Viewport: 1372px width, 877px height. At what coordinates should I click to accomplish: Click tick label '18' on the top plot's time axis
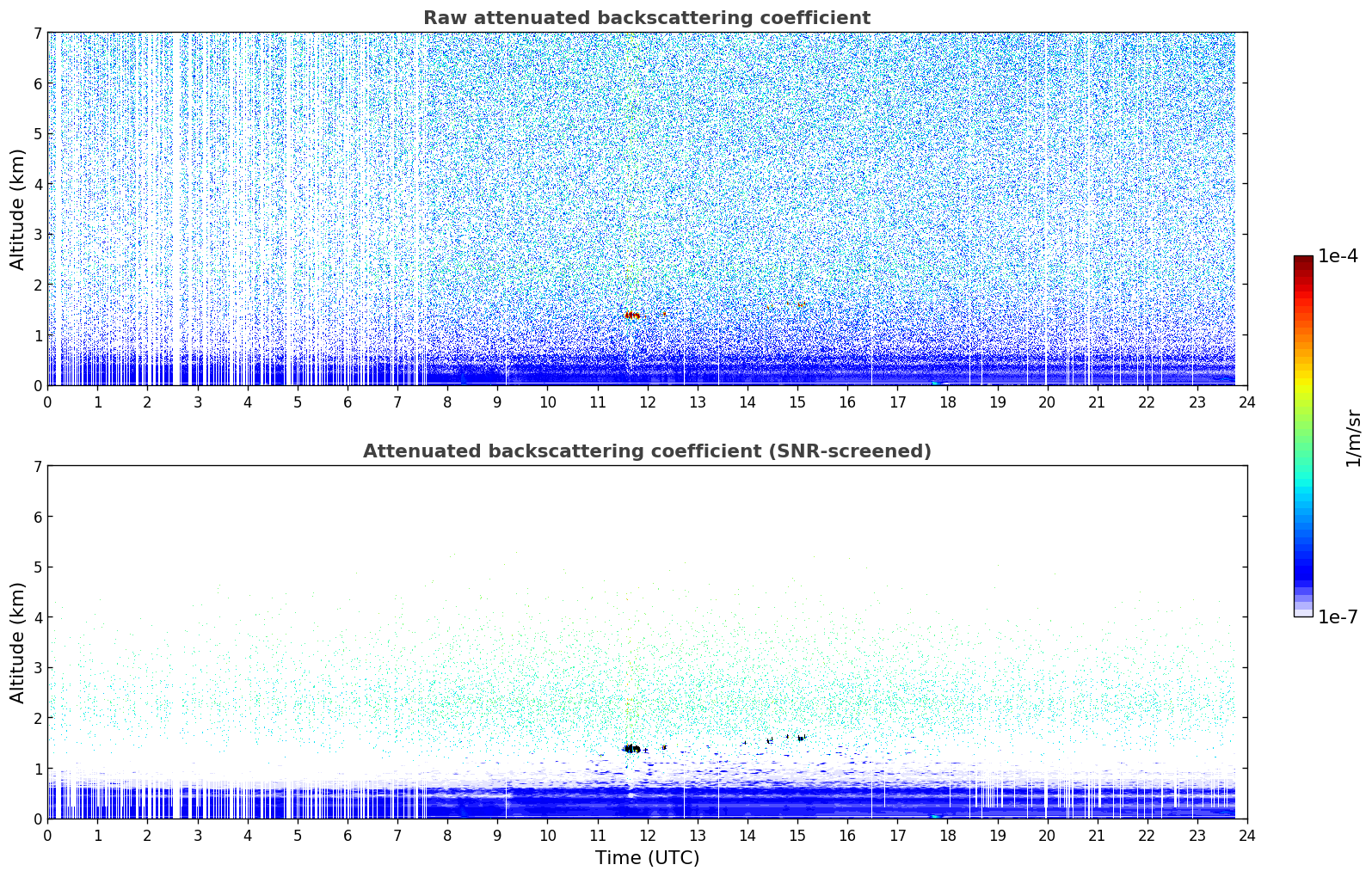coord(947,402)
